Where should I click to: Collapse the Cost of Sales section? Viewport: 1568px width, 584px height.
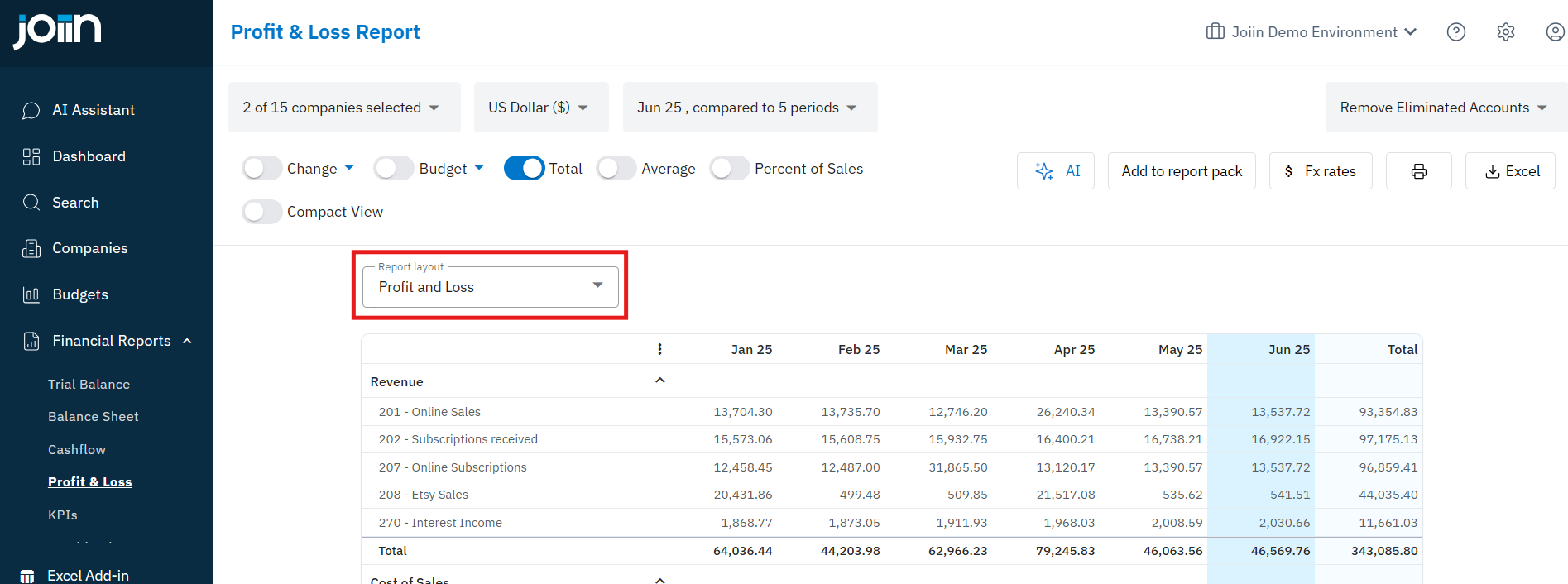point(660,580)
